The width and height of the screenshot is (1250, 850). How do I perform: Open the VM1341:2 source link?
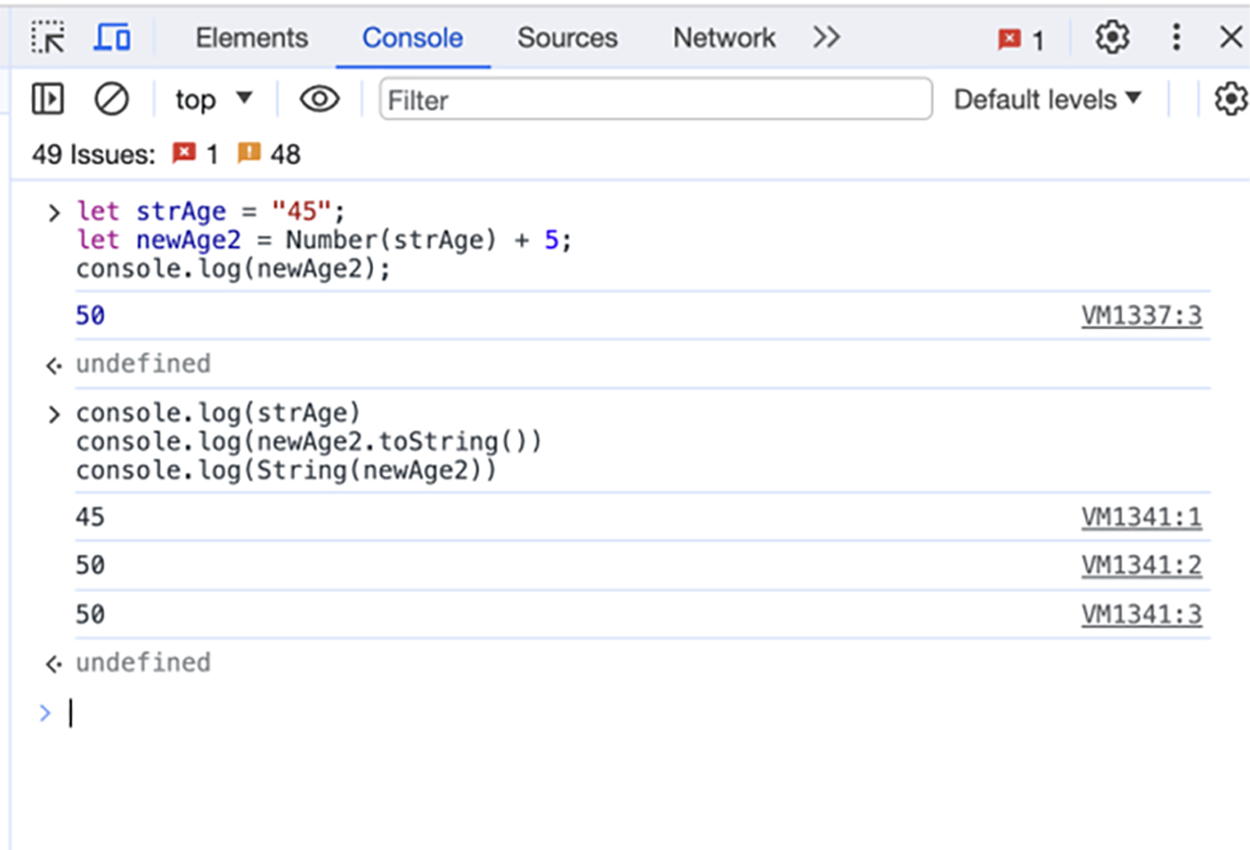coord(1143,565)
